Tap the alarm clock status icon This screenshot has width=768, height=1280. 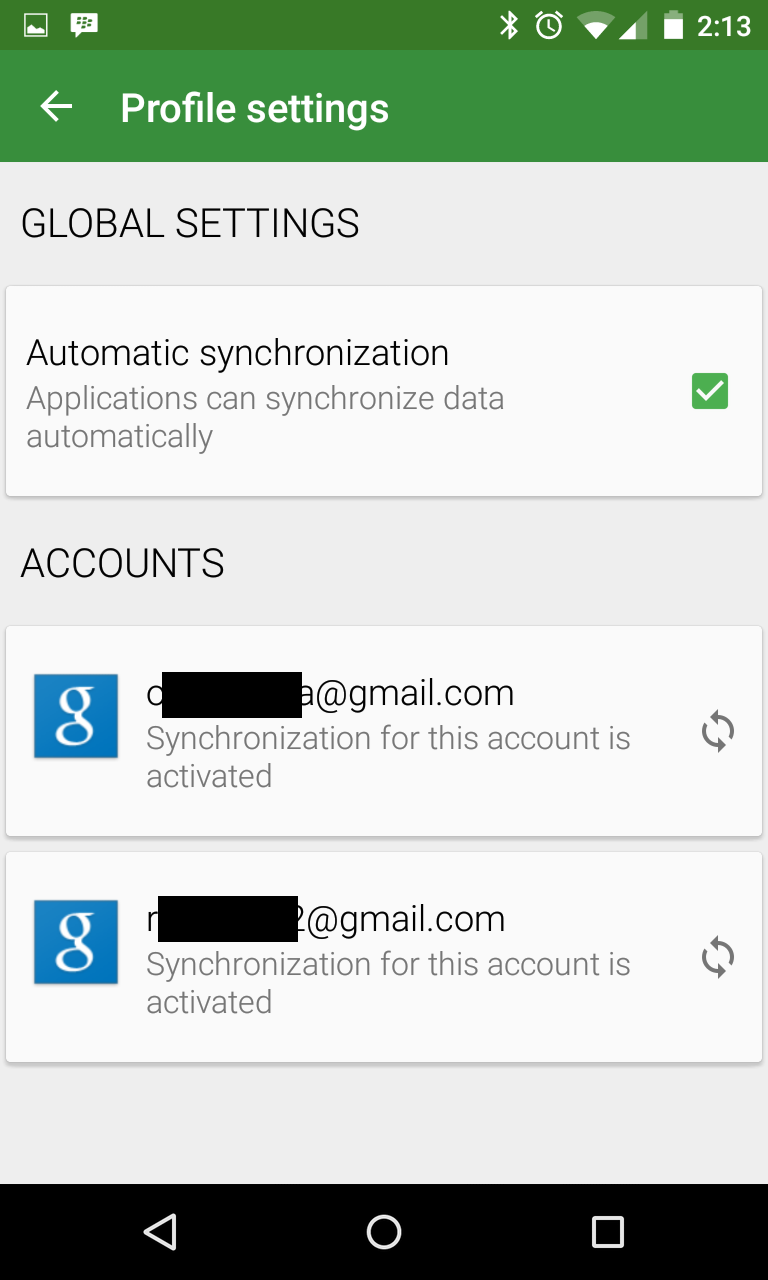[549, 25]
